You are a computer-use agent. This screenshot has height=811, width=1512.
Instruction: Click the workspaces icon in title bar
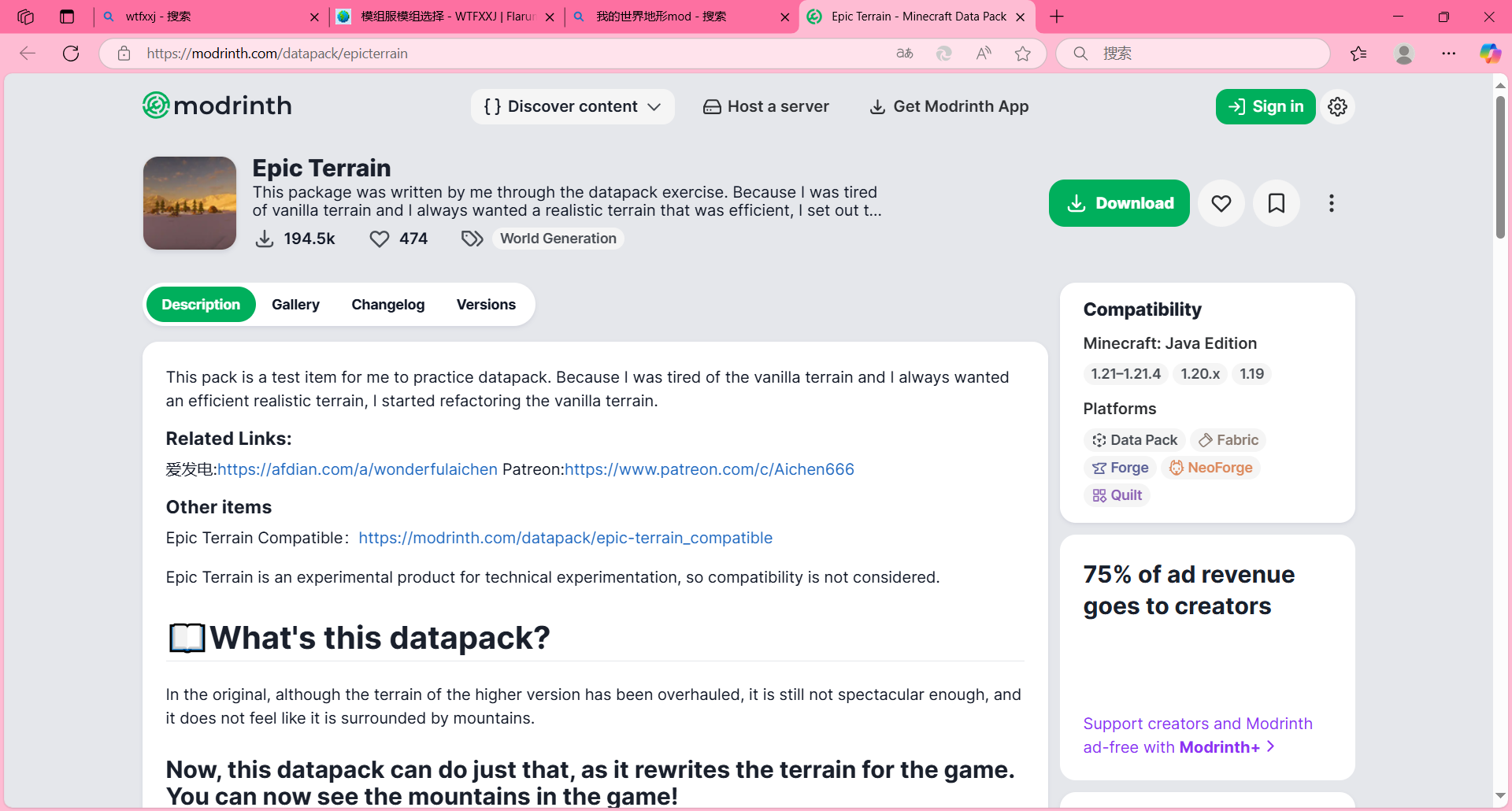[x=25, y=17]
